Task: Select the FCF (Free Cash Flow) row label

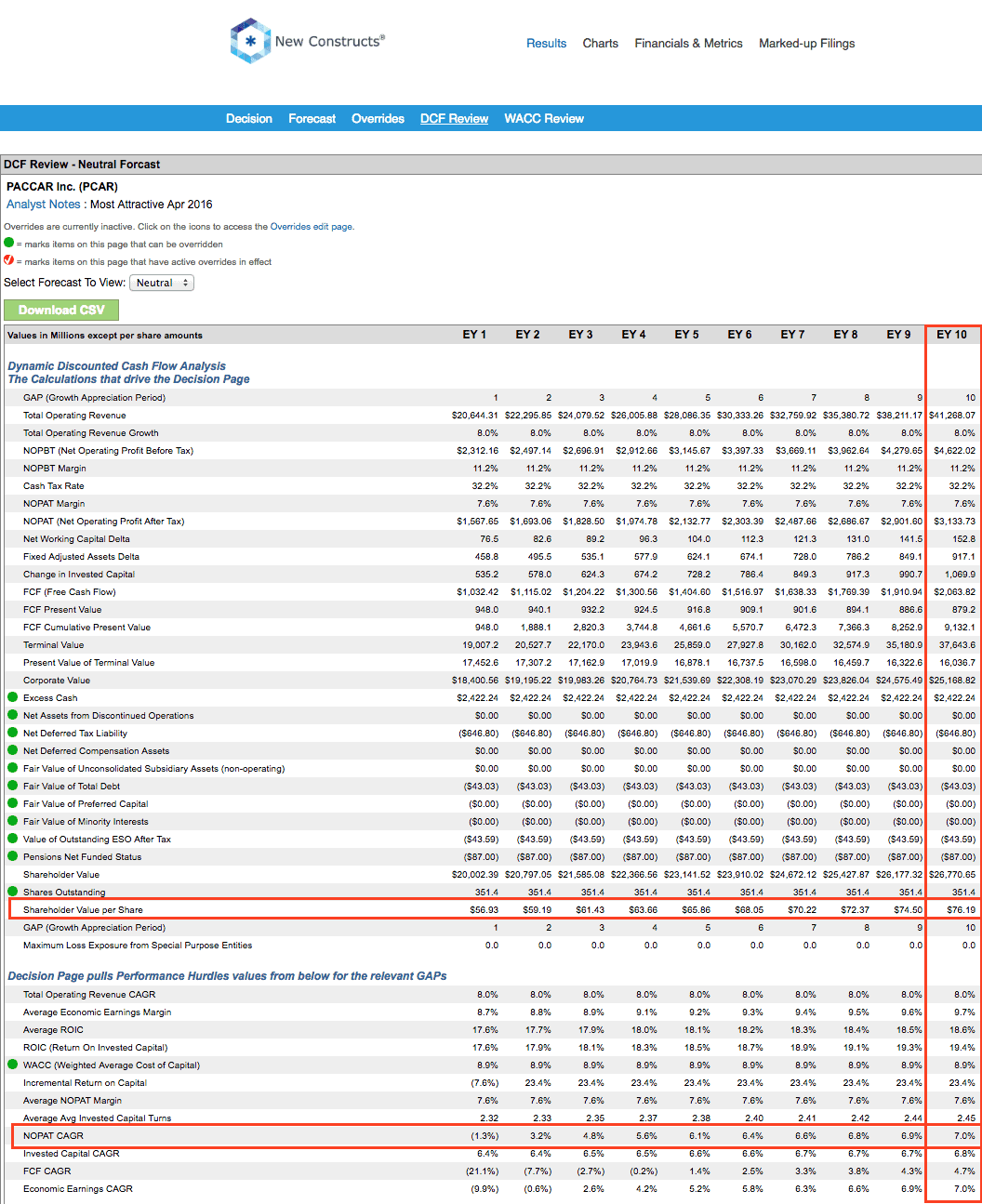Action: (70, 592)
